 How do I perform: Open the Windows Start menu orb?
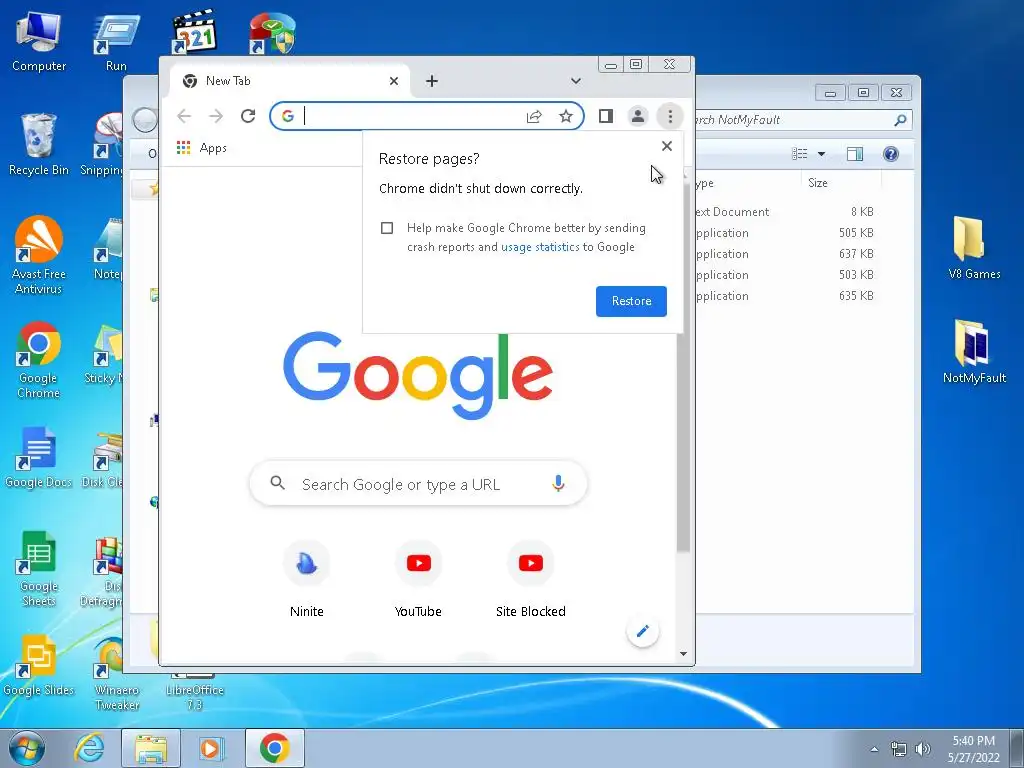point(27,748)
